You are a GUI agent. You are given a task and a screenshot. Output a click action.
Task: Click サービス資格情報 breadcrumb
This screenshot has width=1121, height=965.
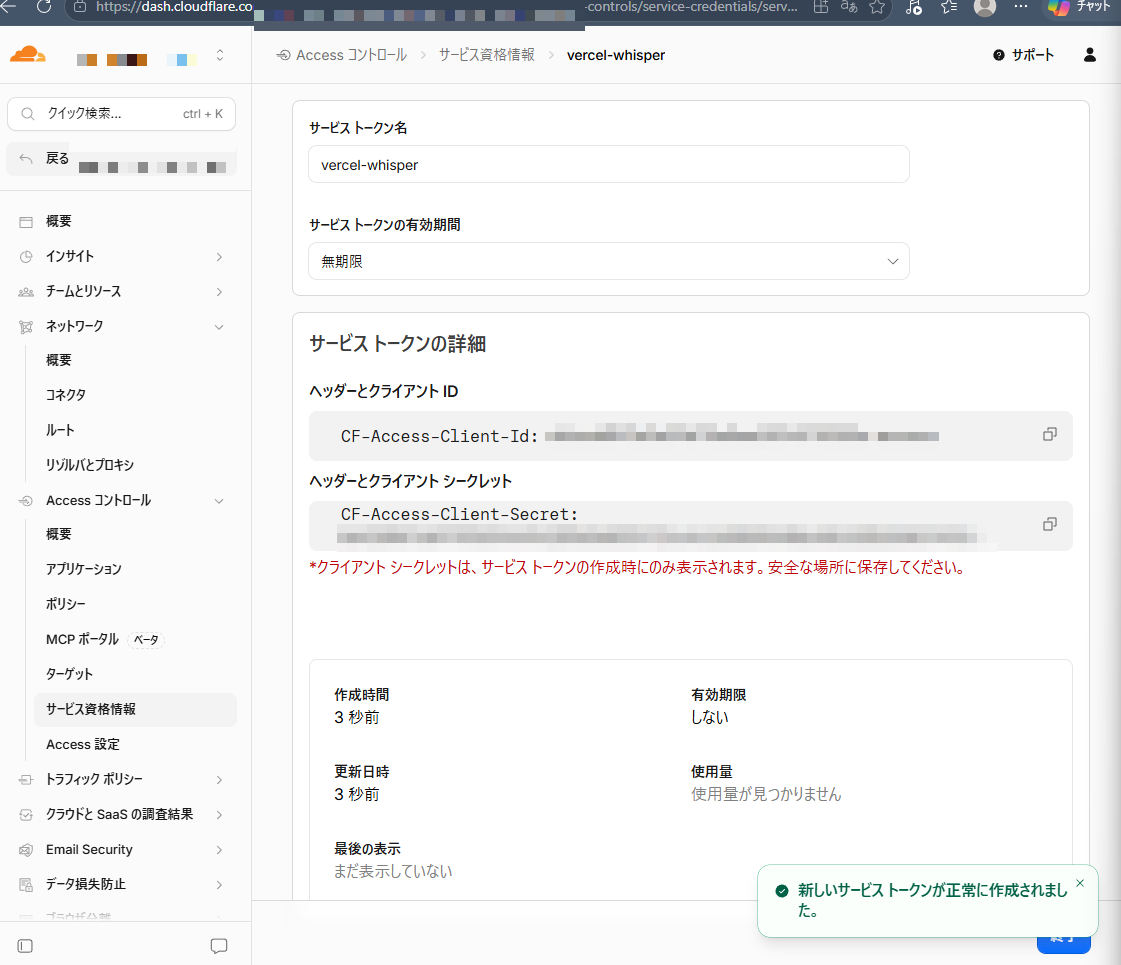coord(487,55)
